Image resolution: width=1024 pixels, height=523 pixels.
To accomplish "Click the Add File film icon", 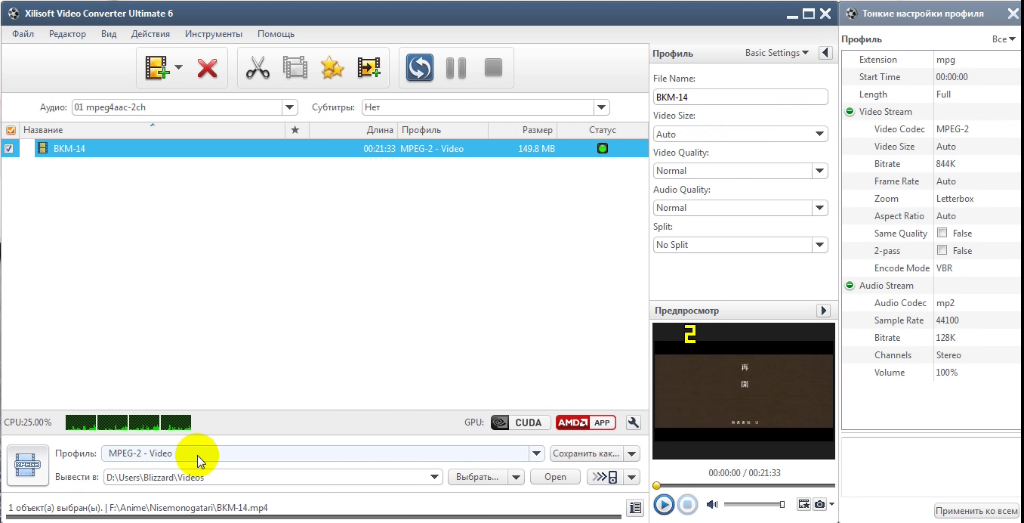I will (x=157, y=67).
